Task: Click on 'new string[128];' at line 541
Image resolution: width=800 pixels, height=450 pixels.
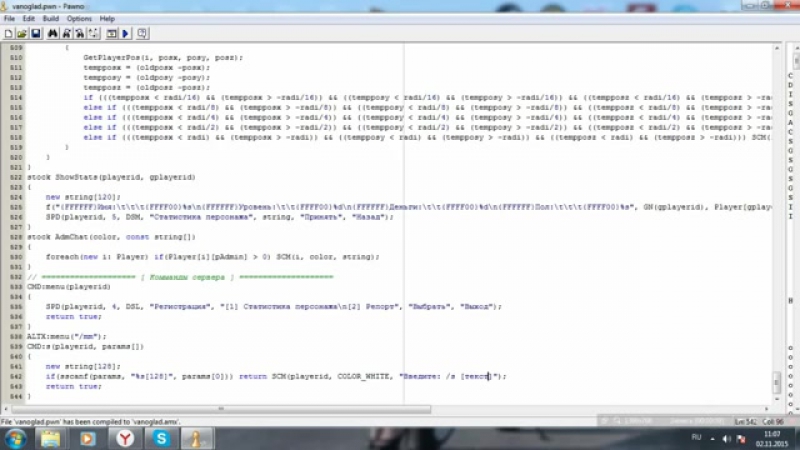Action: click(83, 366)
